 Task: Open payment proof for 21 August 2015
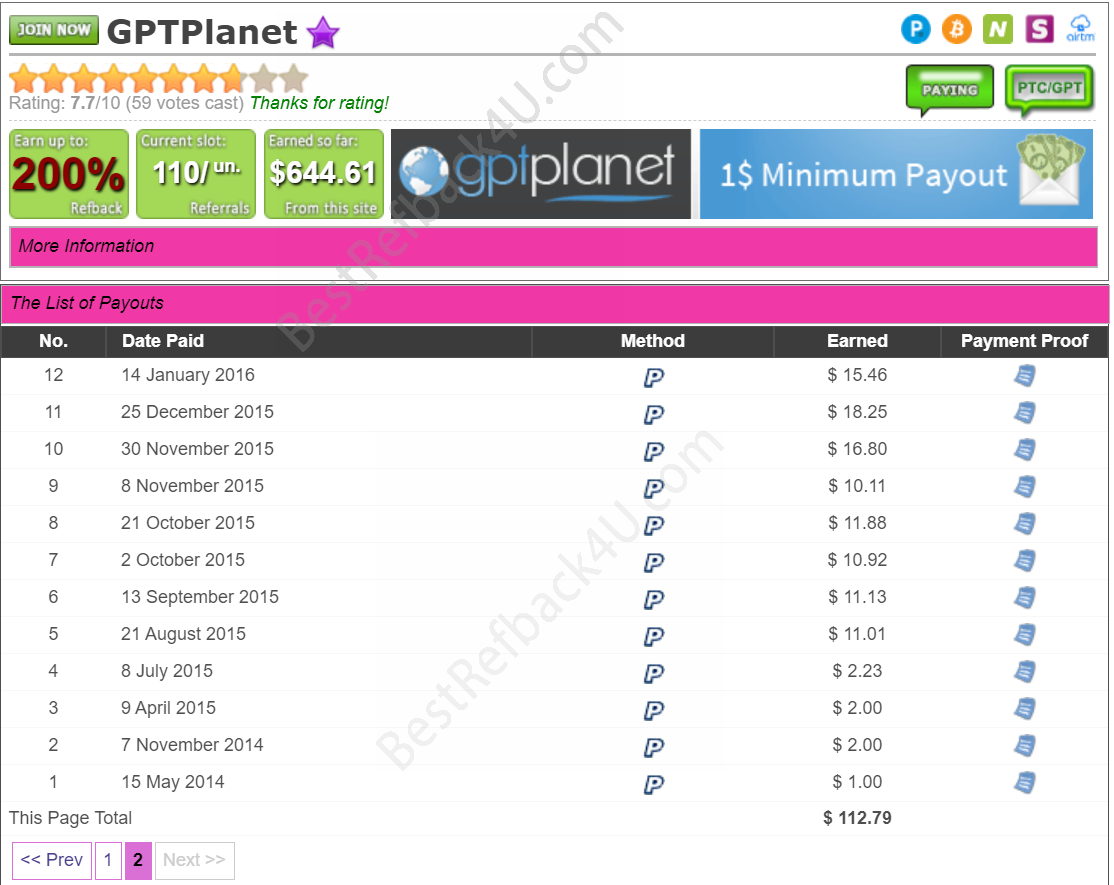(x=1024, y=634)
